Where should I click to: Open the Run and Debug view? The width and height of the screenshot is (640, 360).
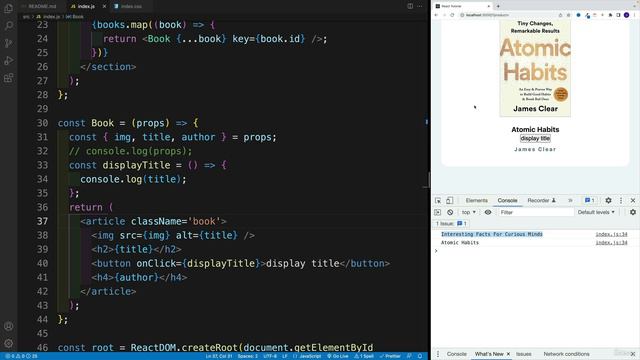click(x=8, y=61)
